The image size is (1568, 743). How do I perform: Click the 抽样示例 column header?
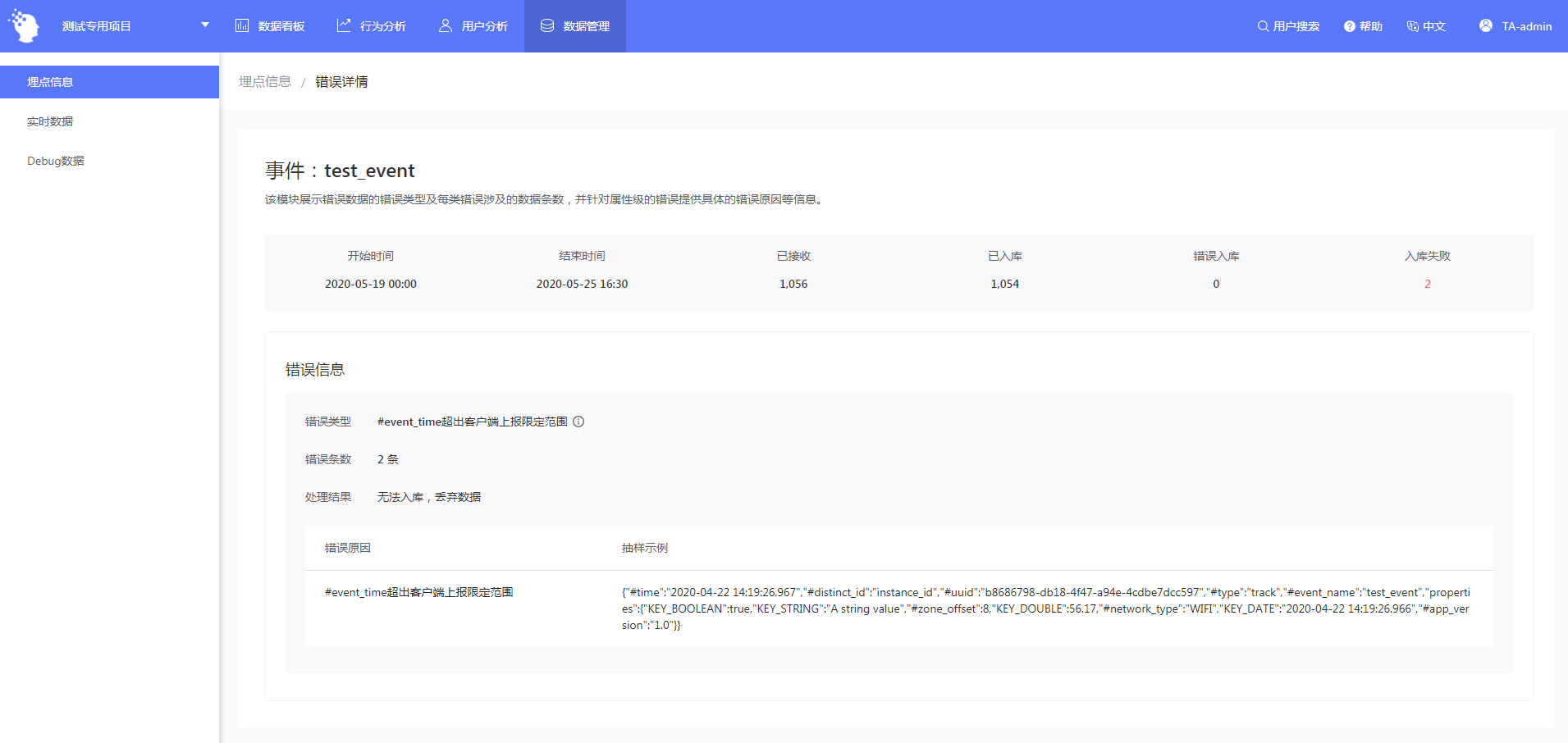click(645, 548)
